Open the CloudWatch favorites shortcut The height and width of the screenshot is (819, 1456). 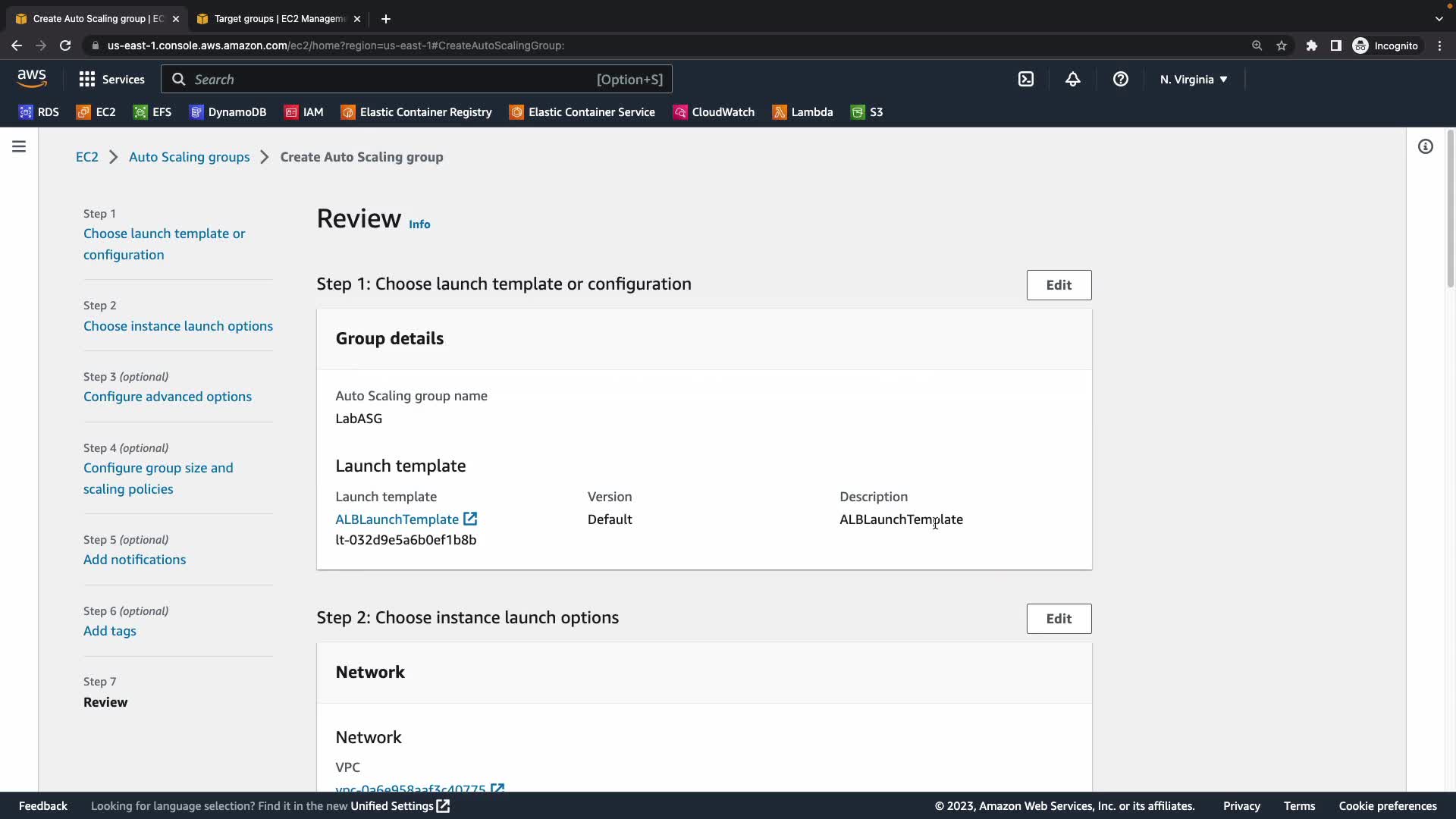tap(714, 112)
